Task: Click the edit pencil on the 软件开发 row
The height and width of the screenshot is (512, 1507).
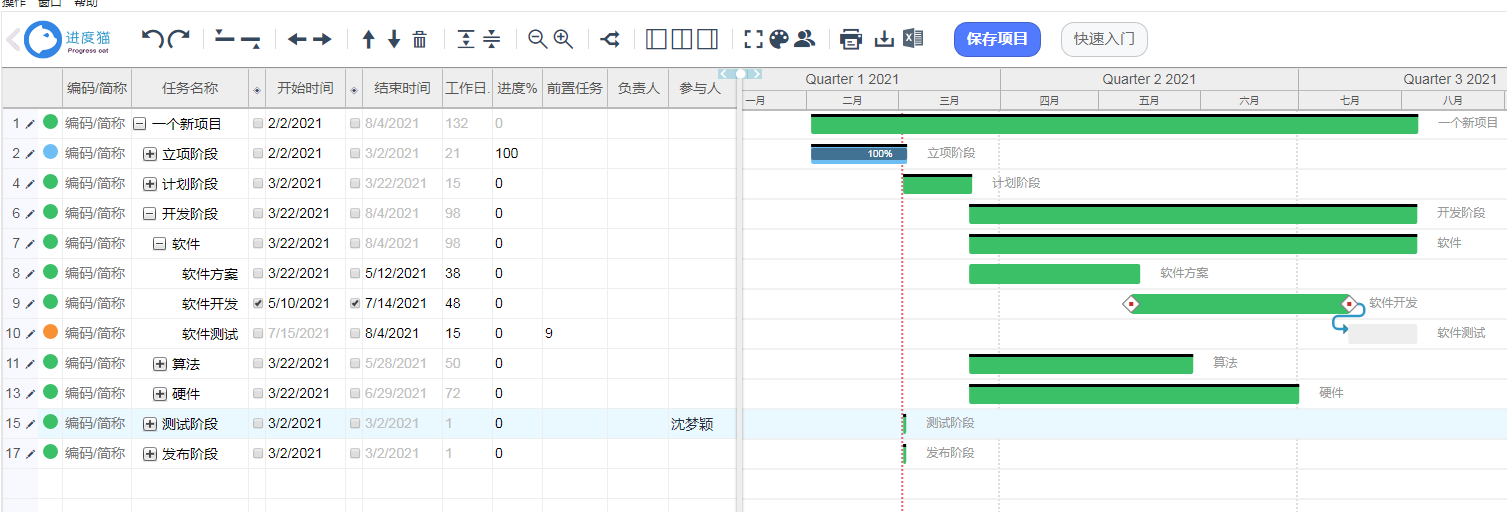Action: coord(30,303)
